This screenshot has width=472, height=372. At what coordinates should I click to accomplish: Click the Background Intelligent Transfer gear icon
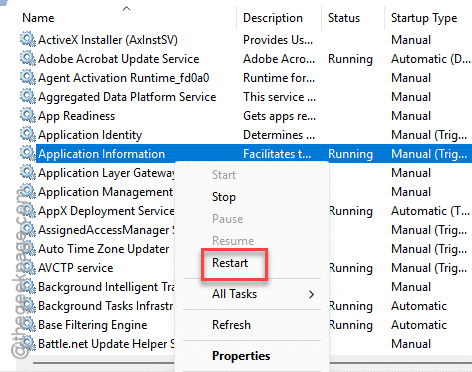pyautogui.click(x=28, y=286)
